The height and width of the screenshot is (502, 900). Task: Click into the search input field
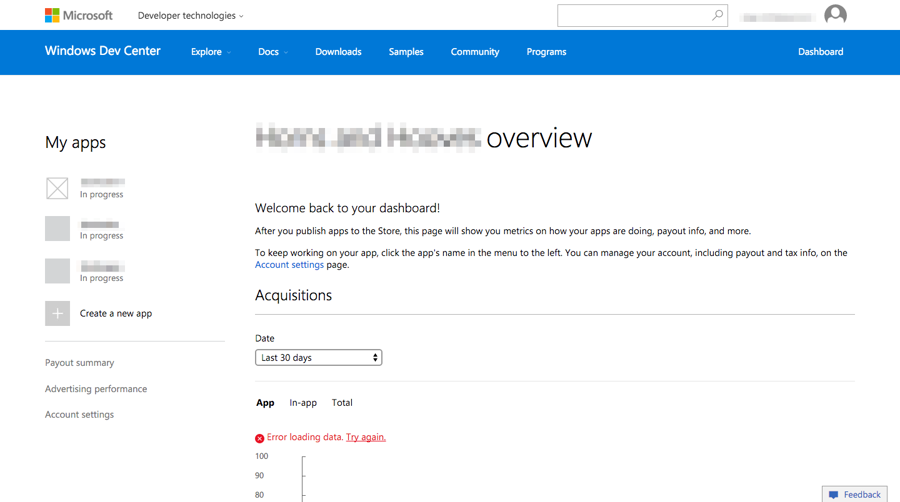pos(632,15)
